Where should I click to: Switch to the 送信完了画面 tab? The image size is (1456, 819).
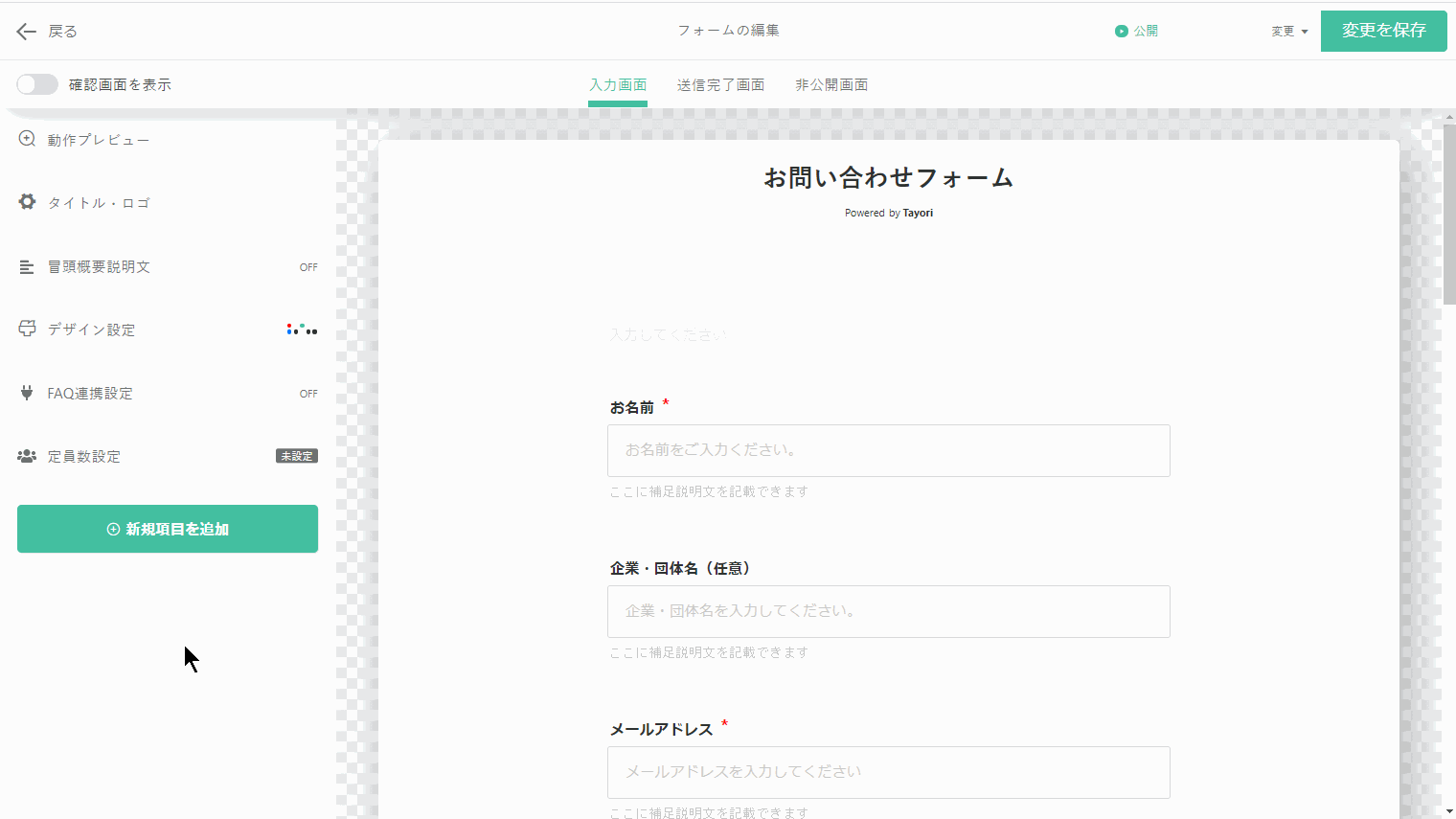(x=720, y=85)
